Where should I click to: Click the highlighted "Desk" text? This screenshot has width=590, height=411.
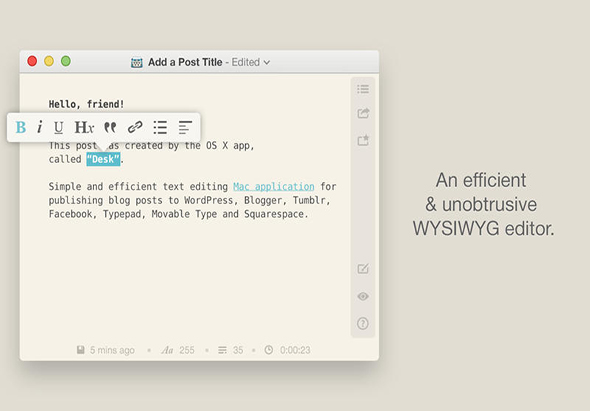tap(103, 159)
